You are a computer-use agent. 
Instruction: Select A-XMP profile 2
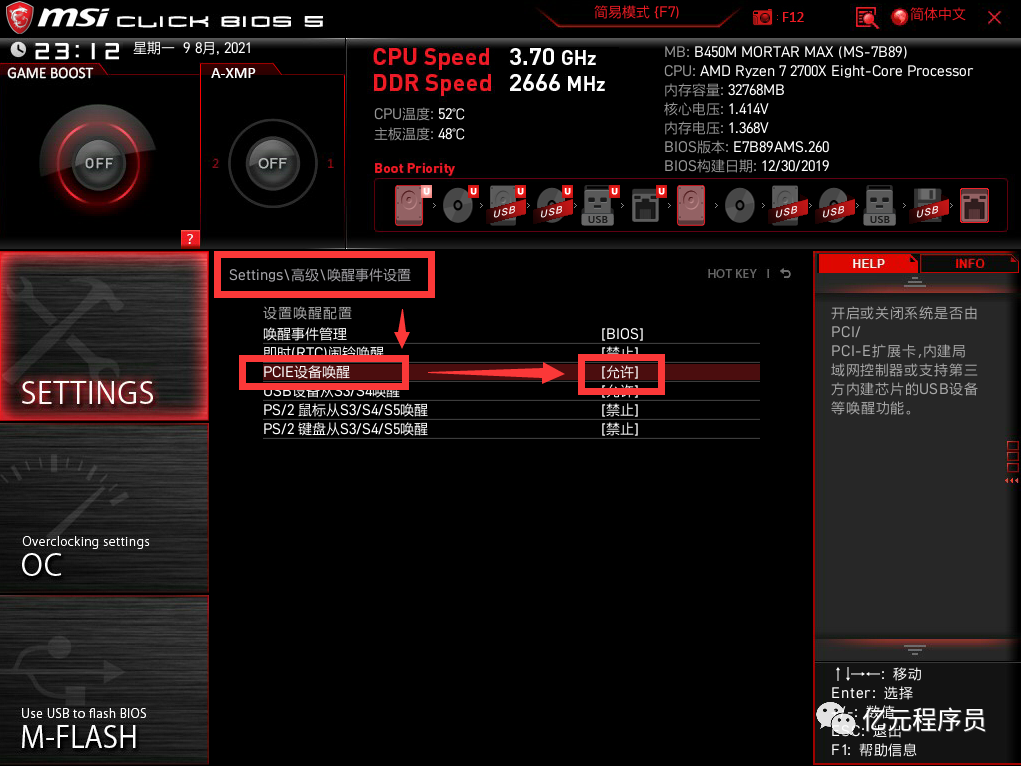[216, 163]
